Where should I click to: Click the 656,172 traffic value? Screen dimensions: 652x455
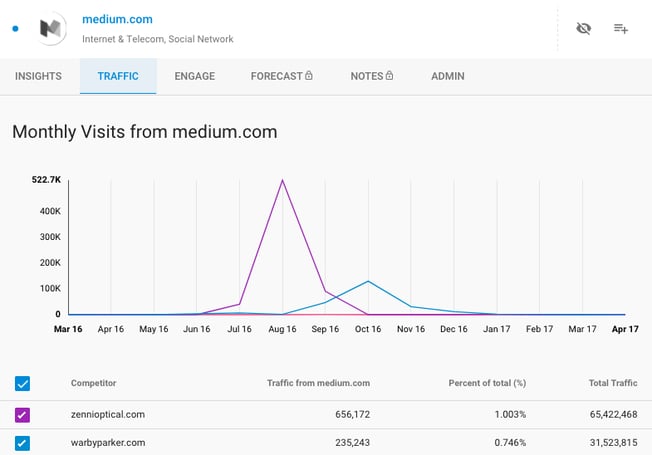353,414
